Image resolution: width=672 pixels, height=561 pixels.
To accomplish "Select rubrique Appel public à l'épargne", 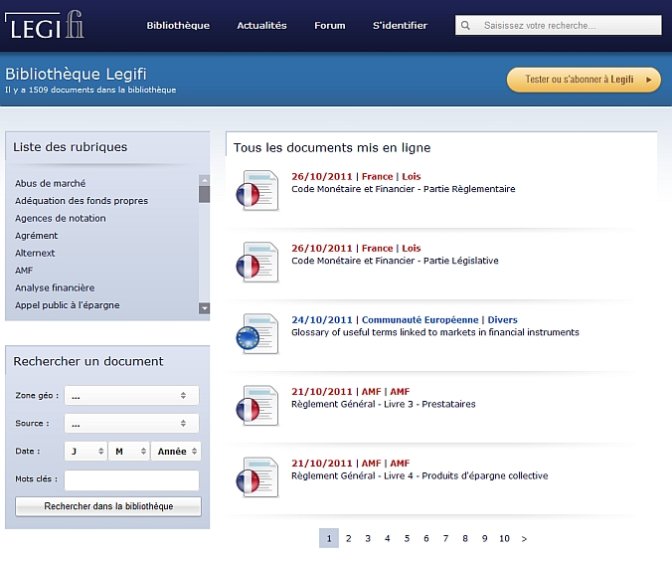I will (x=67, y=305).
